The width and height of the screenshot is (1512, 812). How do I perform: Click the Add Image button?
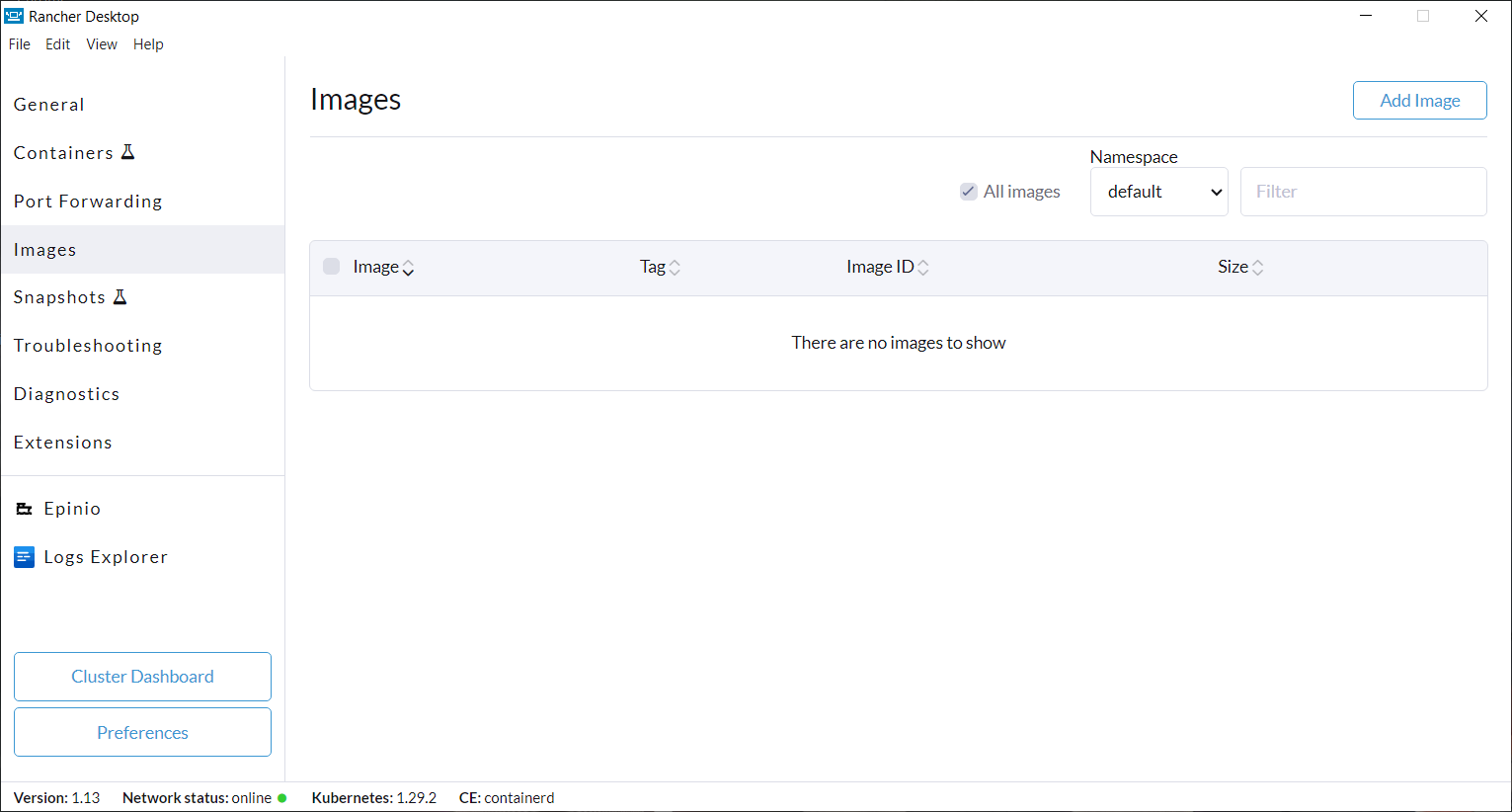click(1419, 101)
